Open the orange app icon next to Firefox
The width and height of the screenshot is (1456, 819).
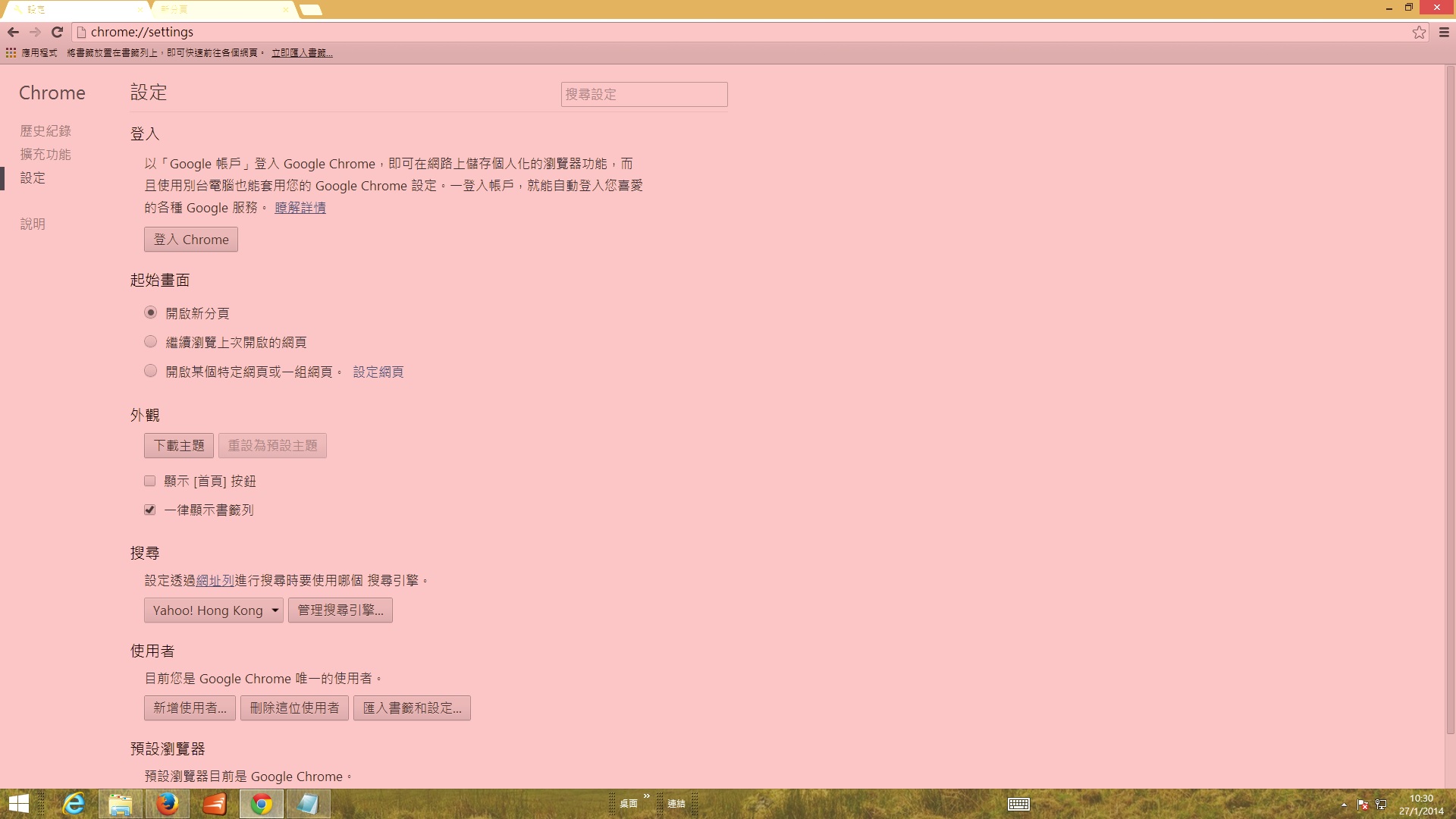(x=214, y=804)
